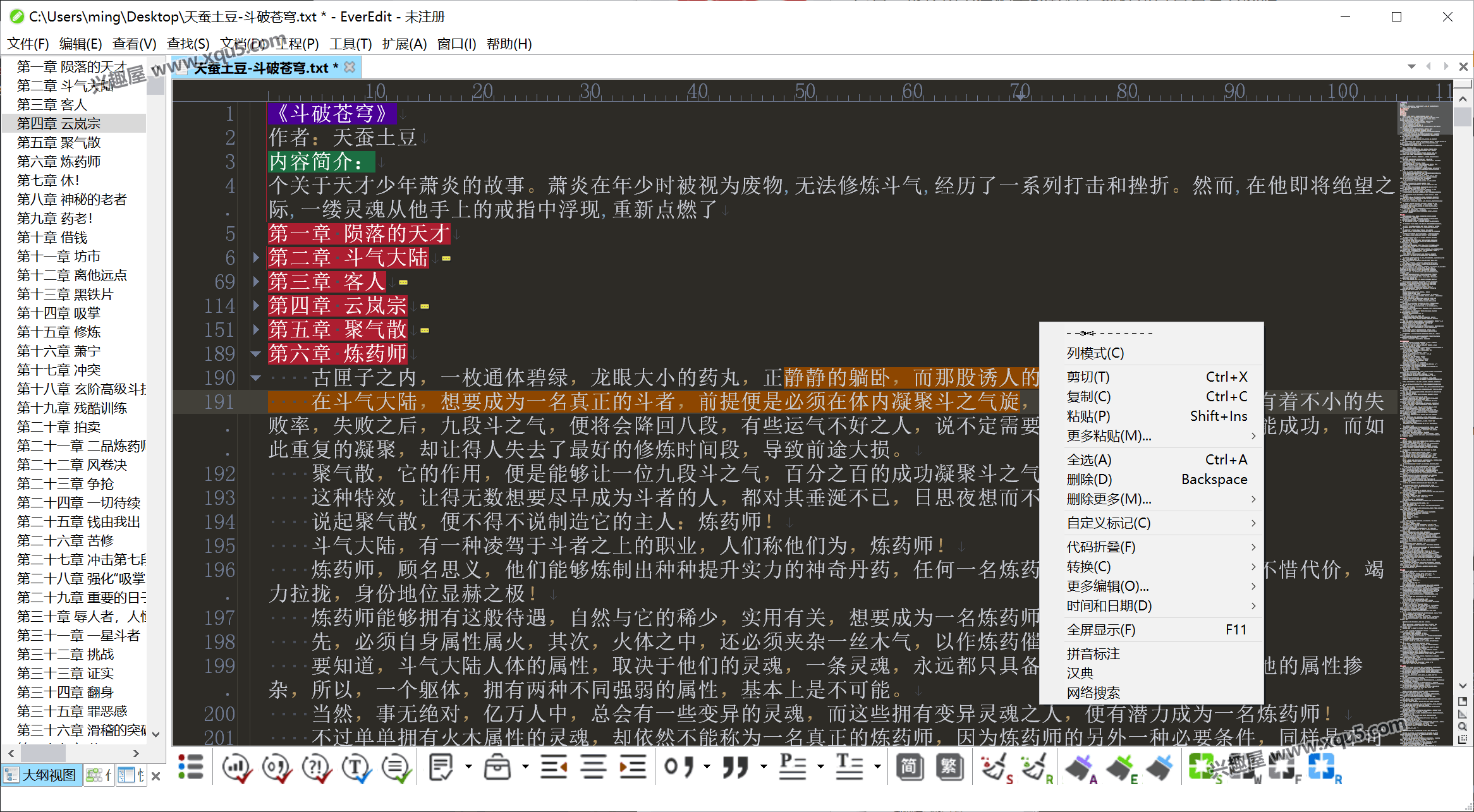Expand folded 第五章 聚气散 in editor gutter

coord(256,329)
